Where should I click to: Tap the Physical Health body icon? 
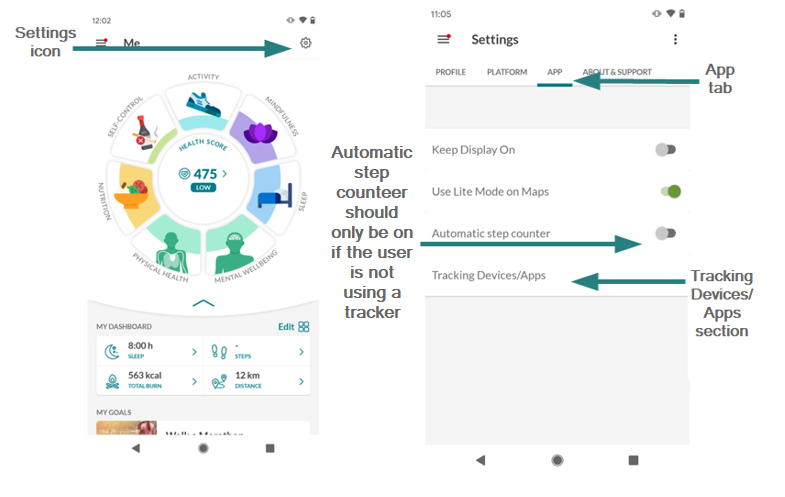[172, 253]
